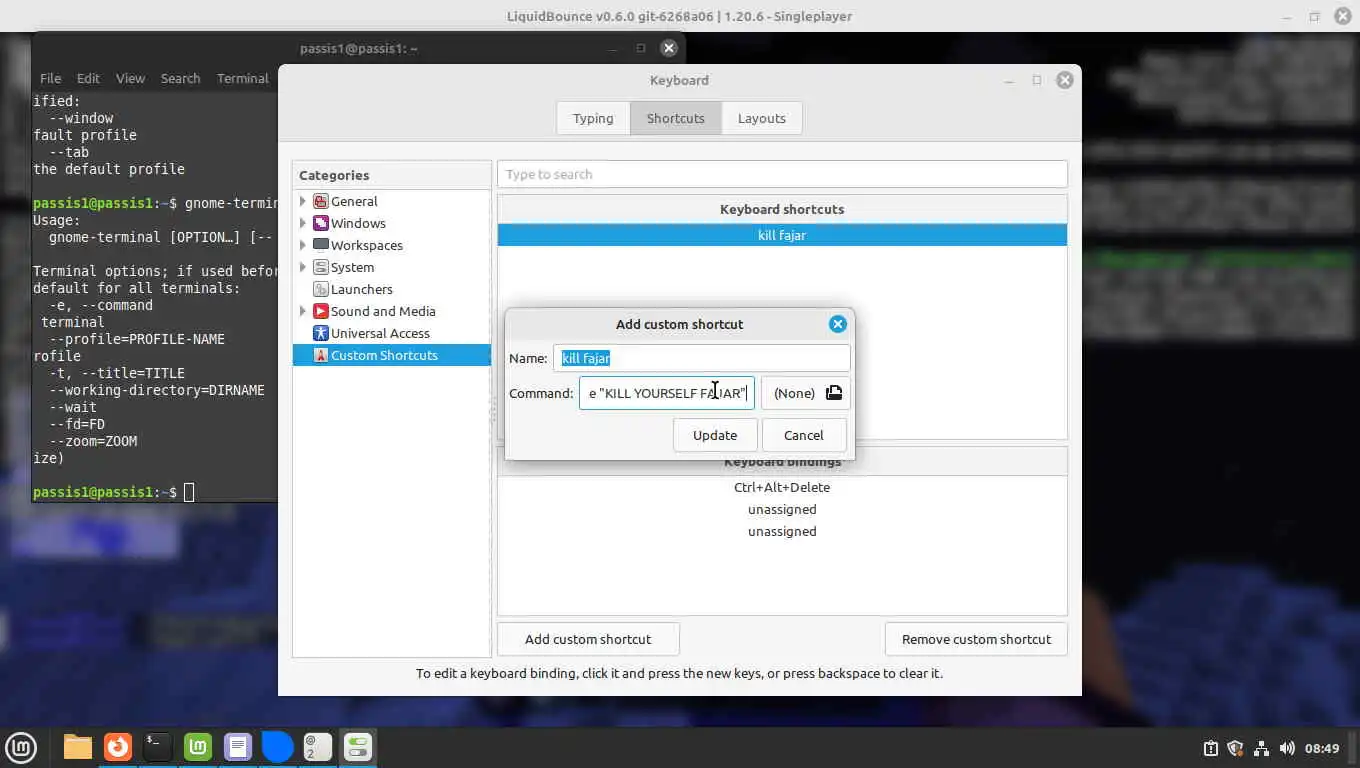
Task: Expand the Windows category
Action: point(303,223)
